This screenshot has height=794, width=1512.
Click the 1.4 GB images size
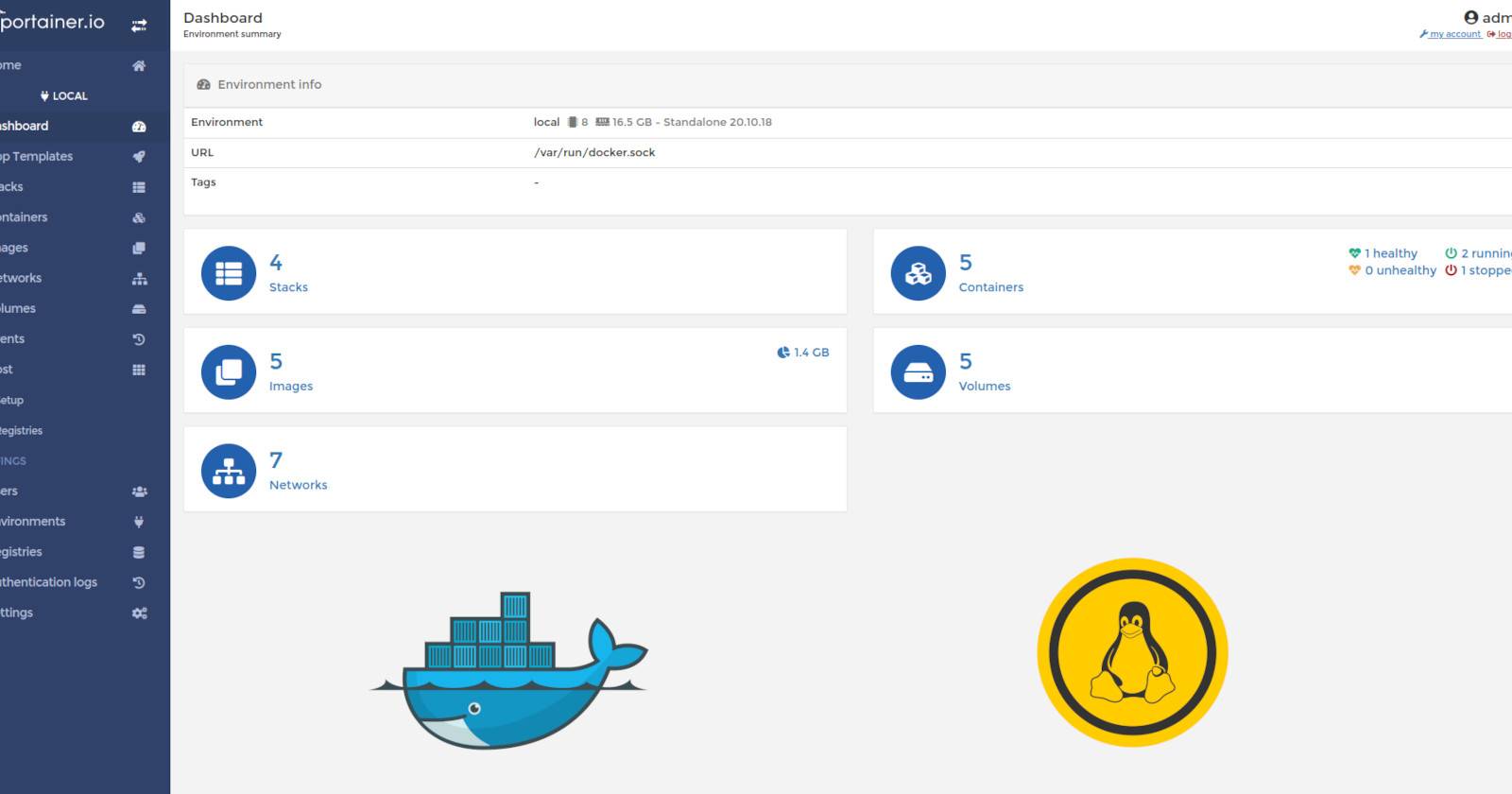point(812,353)
